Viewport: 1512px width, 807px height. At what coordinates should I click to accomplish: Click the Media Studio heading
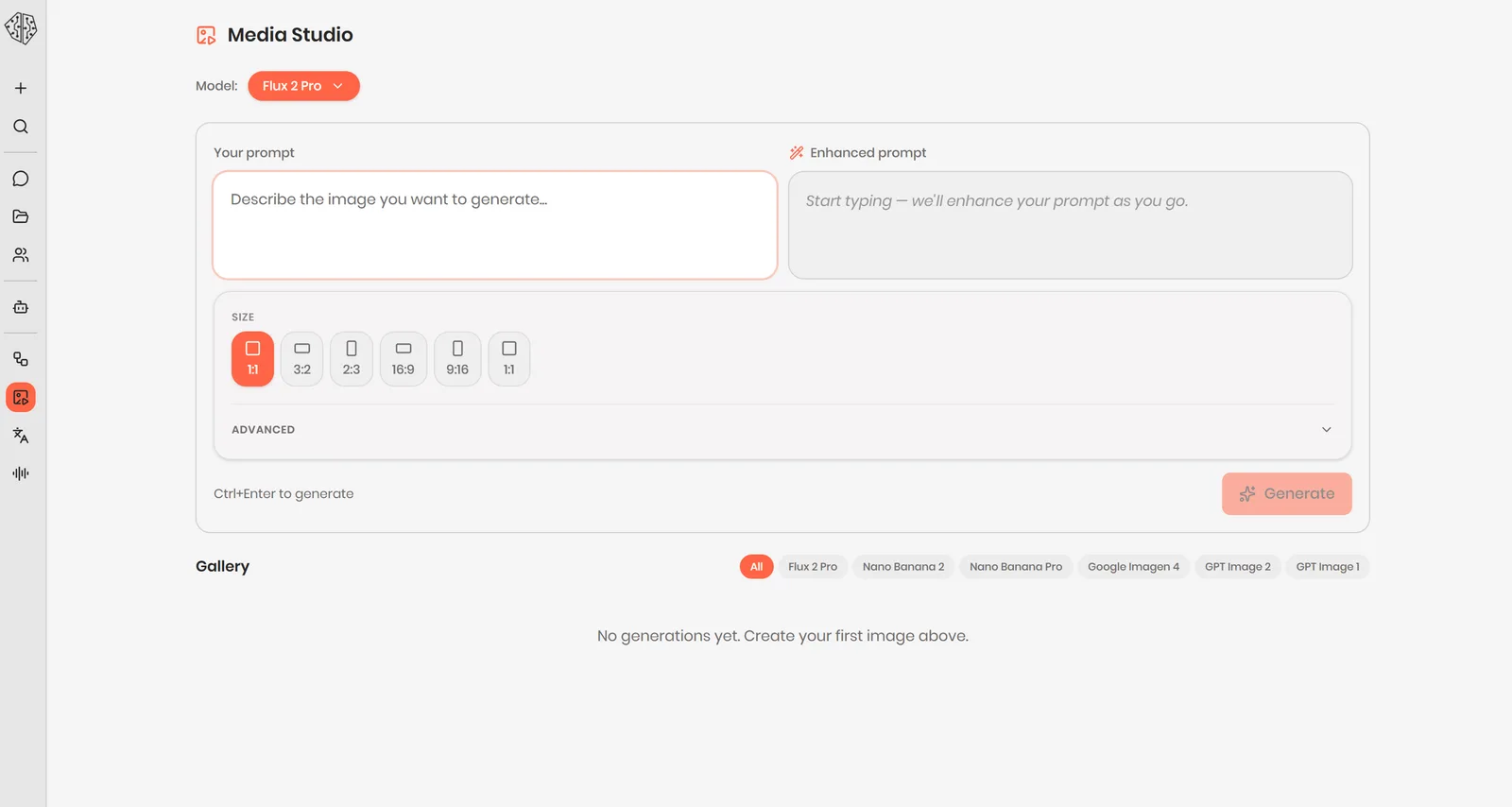pos(290,35)
